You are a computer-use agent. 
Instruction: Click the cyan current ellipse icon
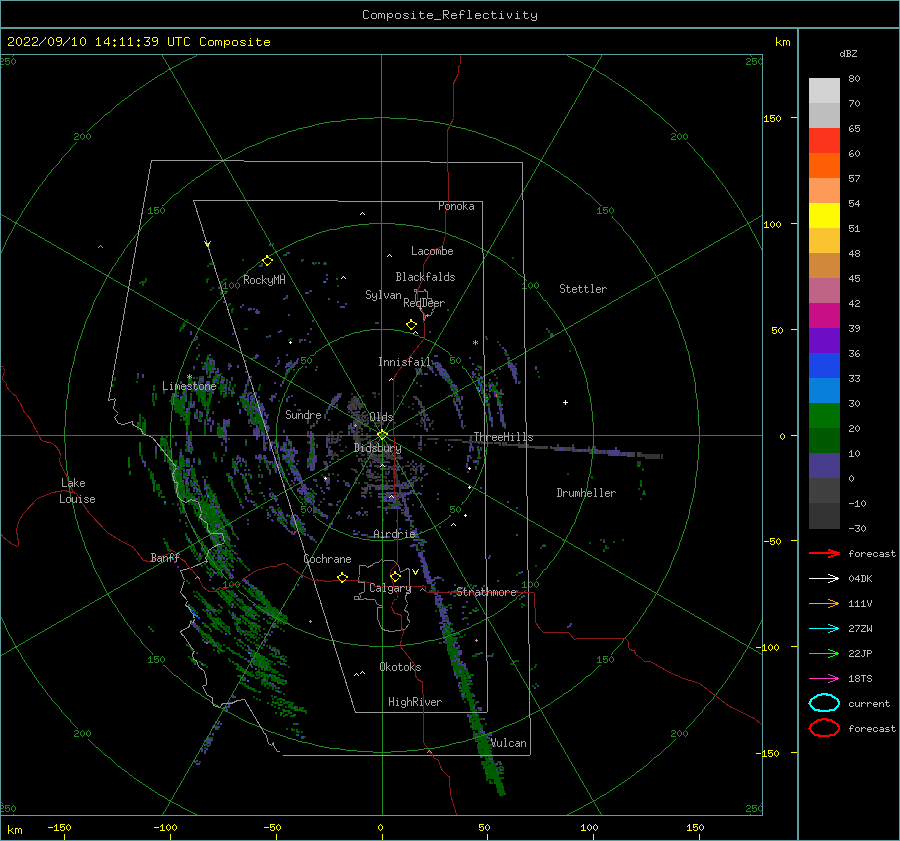pos(824,703)
